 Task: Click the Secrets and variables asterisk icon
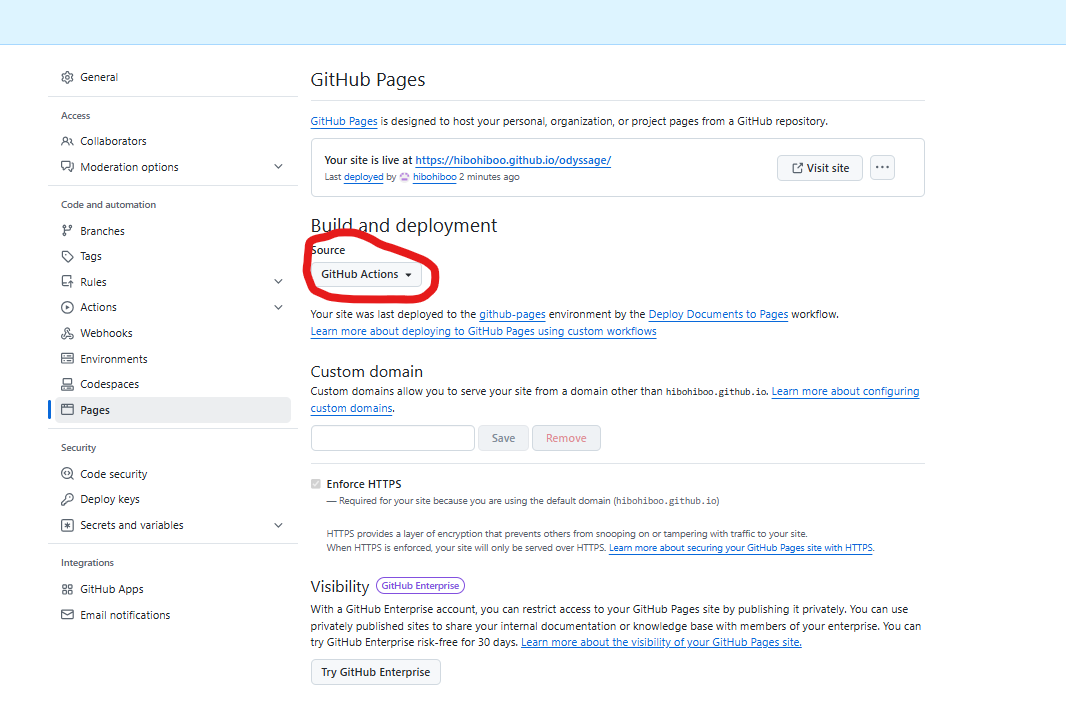pos(67,525)
